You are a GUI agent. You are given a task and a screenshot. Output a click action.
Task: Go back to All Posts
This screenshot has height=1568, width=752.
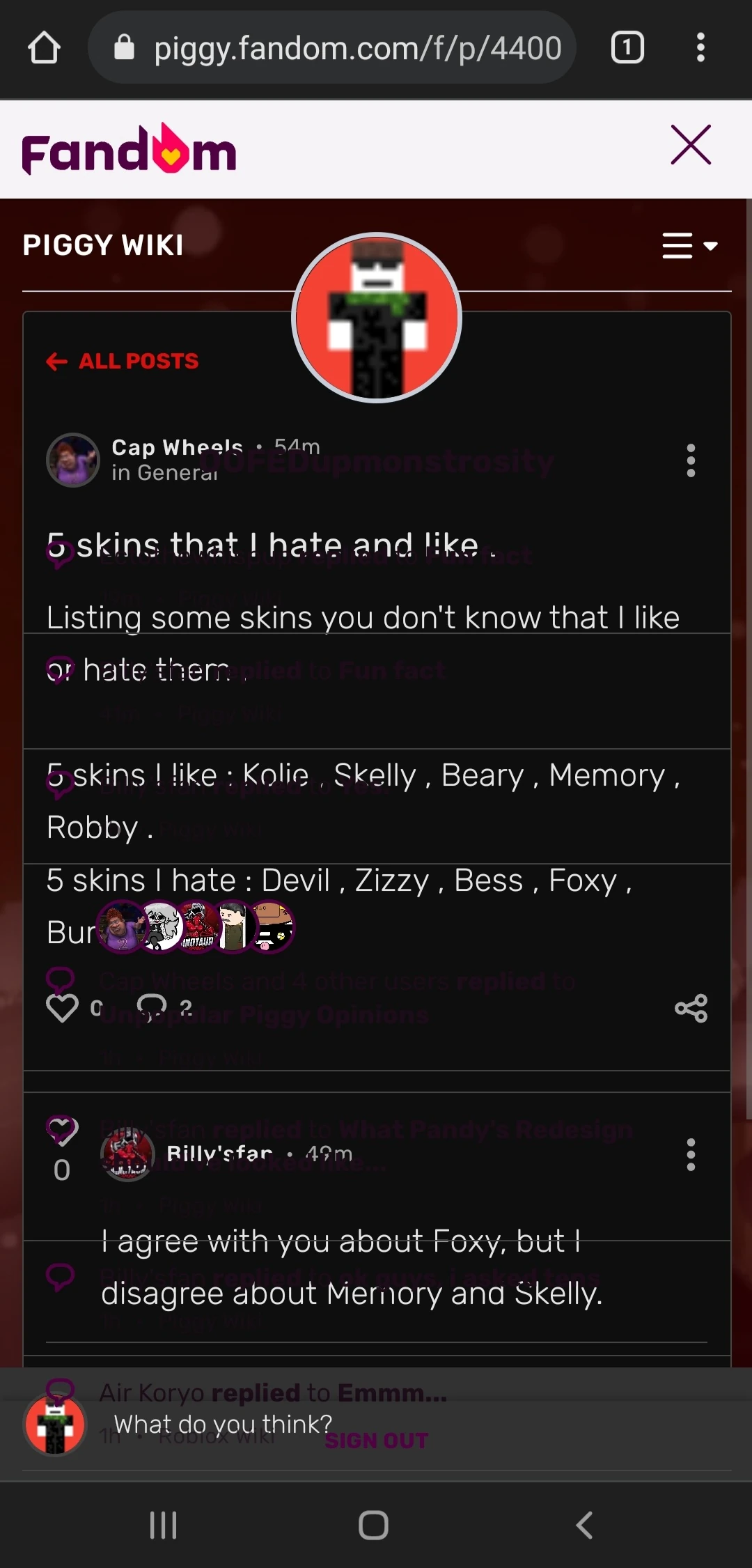[123, 361]
